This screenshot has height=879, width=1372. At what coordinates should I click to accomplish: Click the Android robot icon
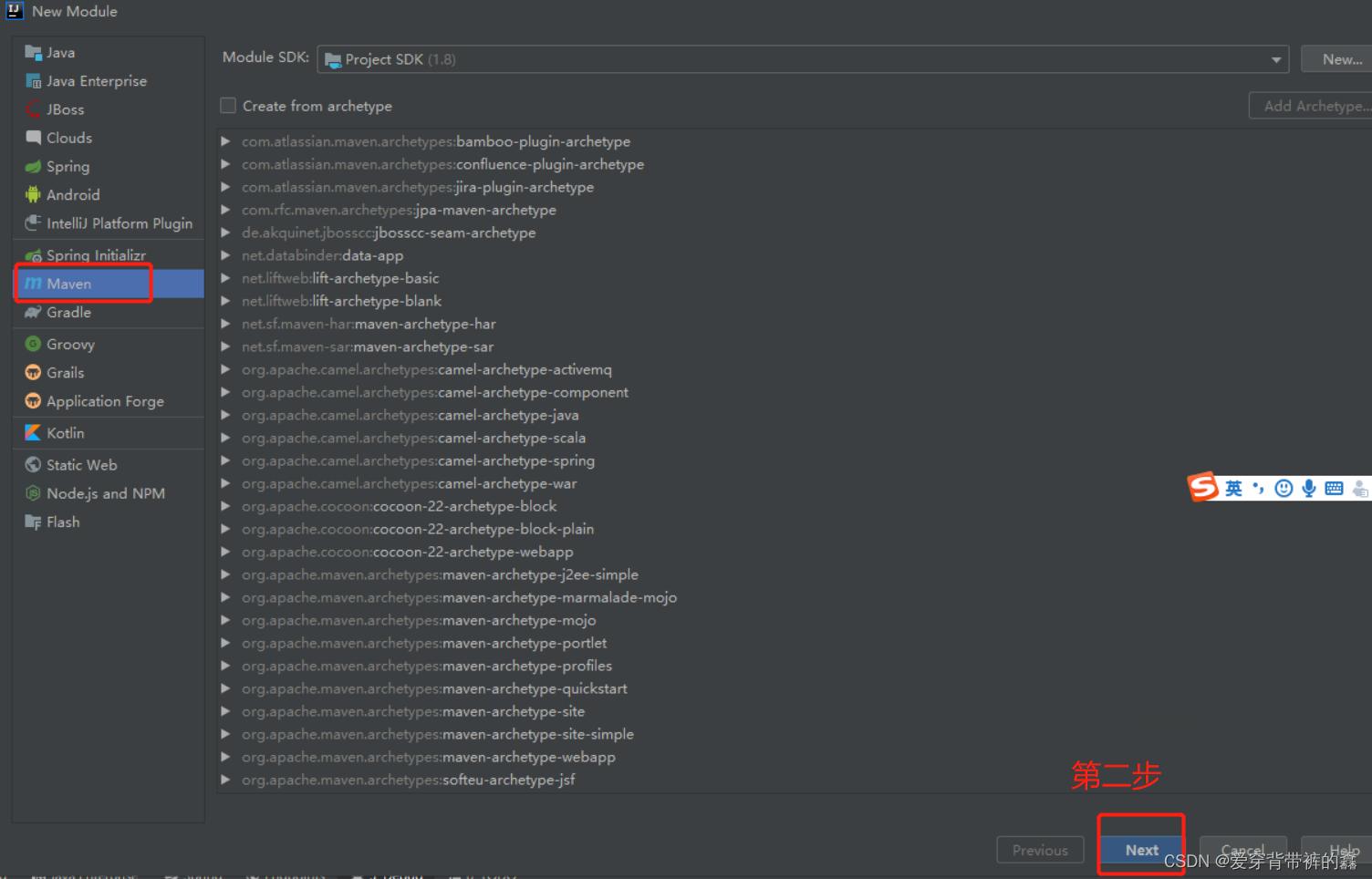[x=33, y=195]
